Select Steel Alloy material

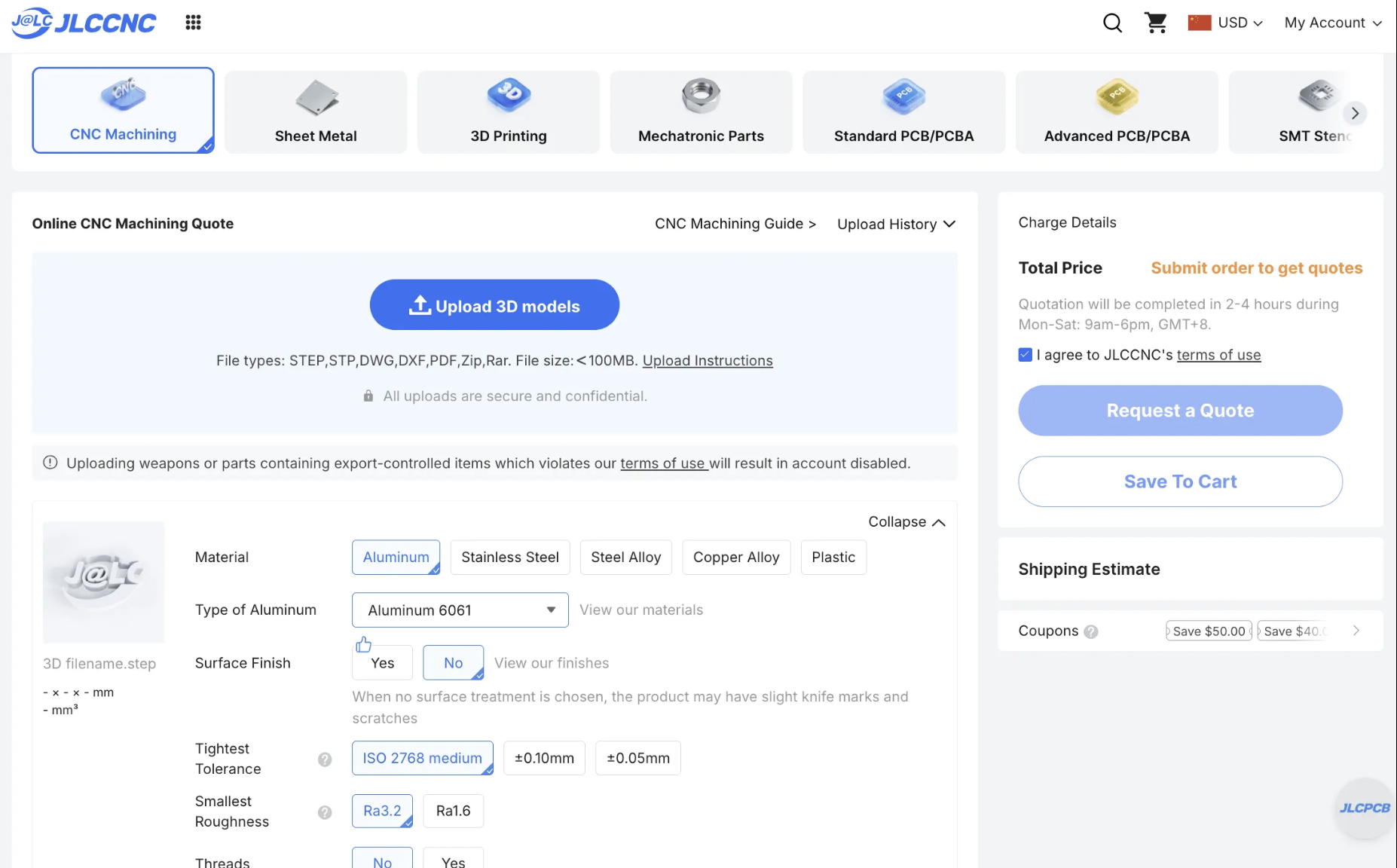pyautogui.click(x=625, y=558)
